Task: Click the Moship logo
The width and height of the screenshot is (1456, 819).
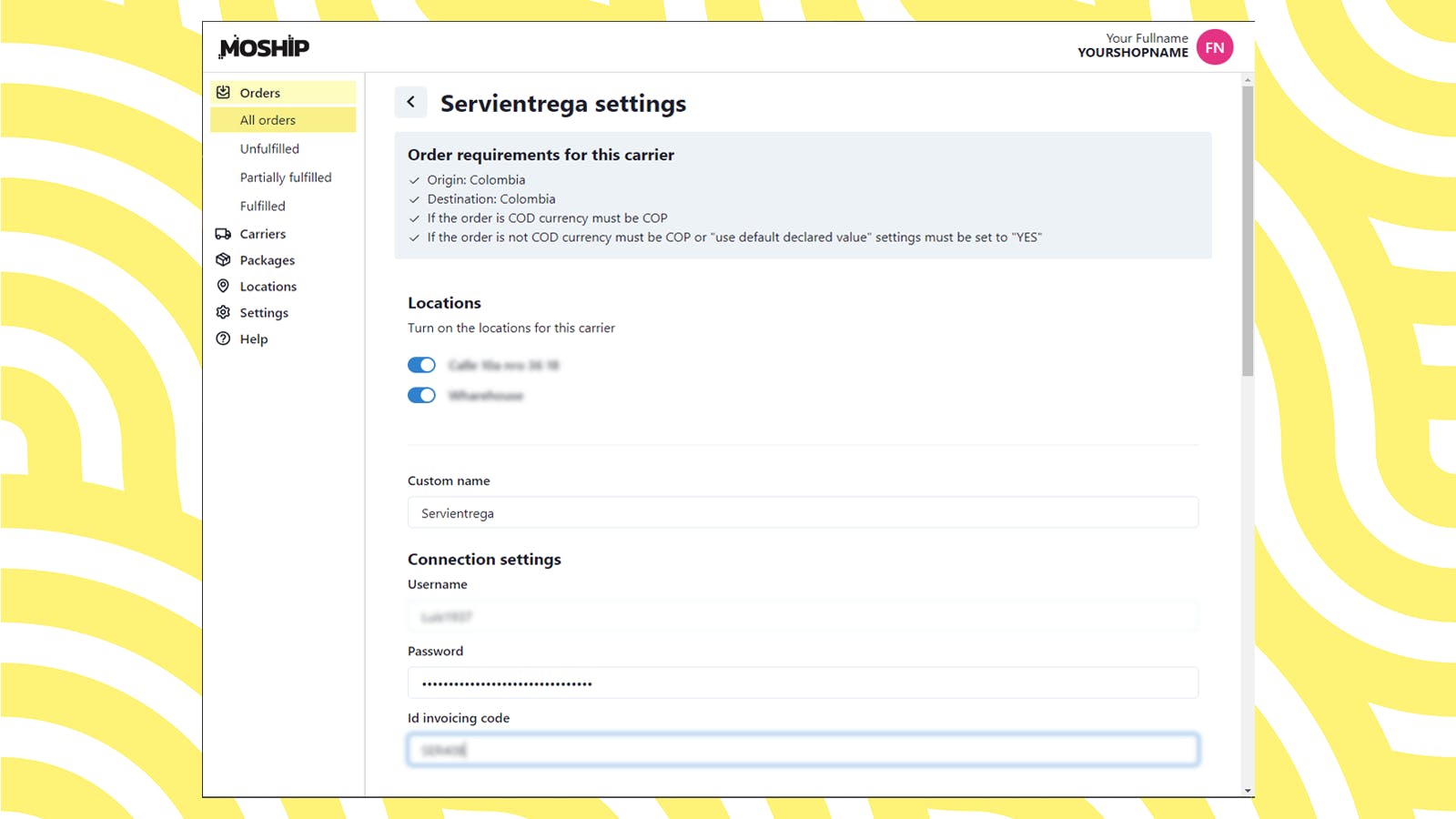Action: point(264,47)
